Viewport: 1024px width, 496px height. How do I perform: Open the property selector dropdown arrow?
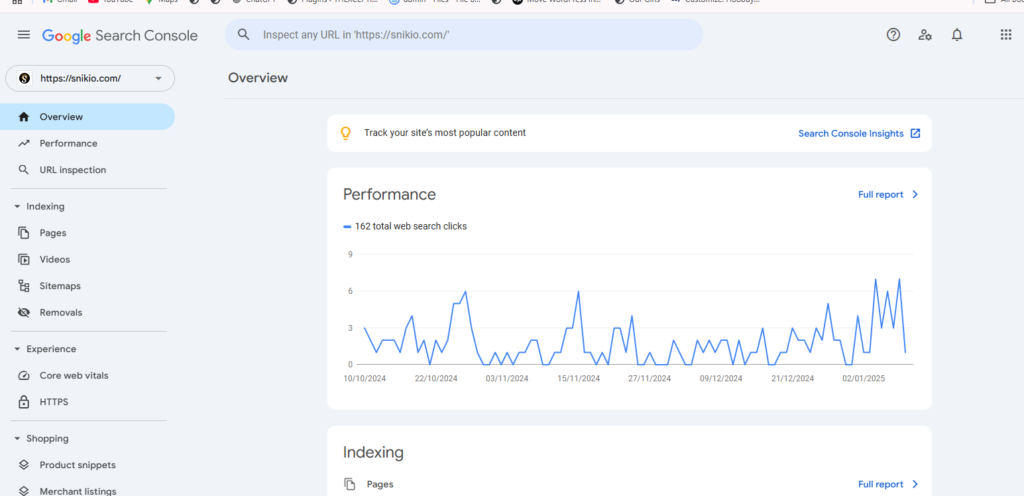[158, 79]
